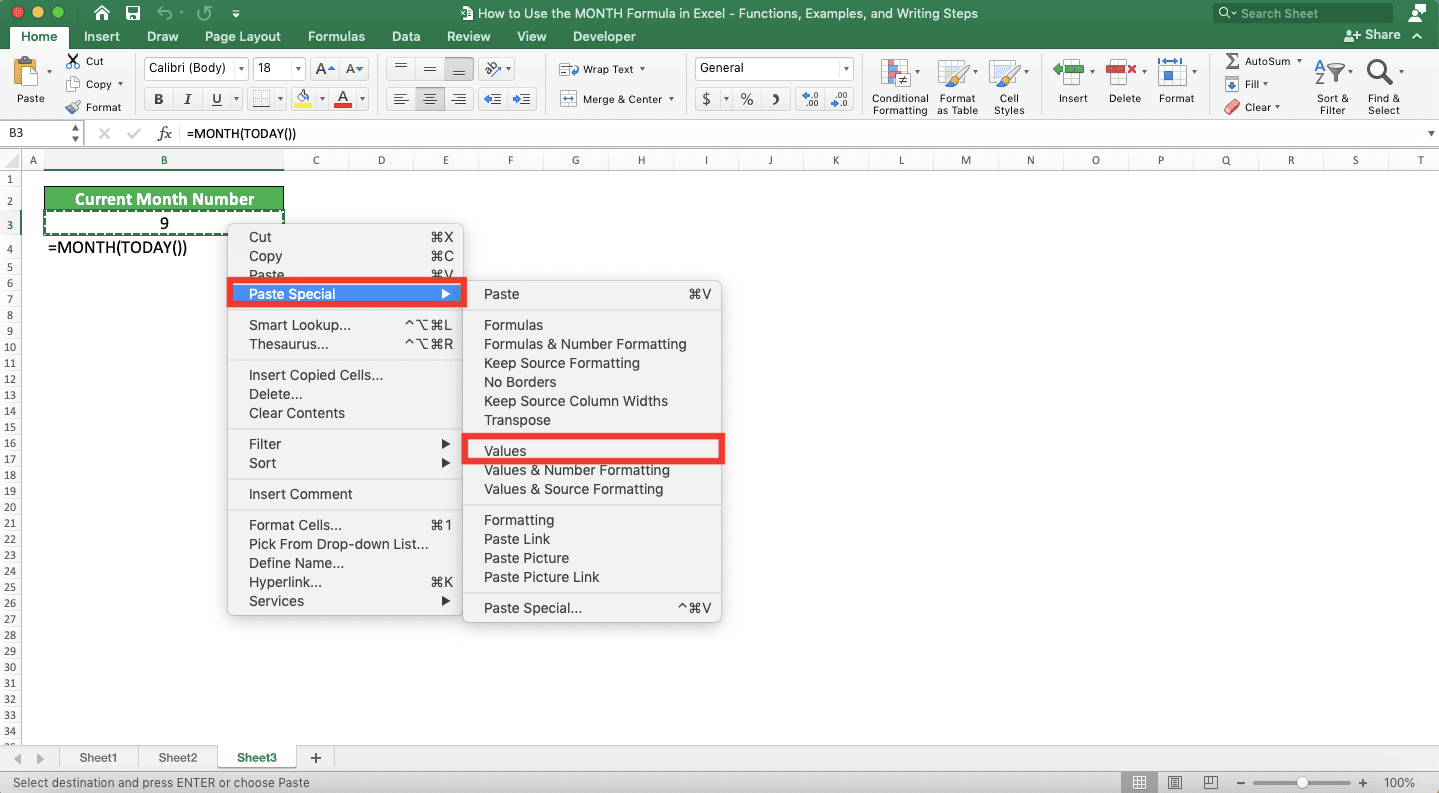The image size is (1439, 793).
Task: Apply currency dollar format
Action: (707, 99)
